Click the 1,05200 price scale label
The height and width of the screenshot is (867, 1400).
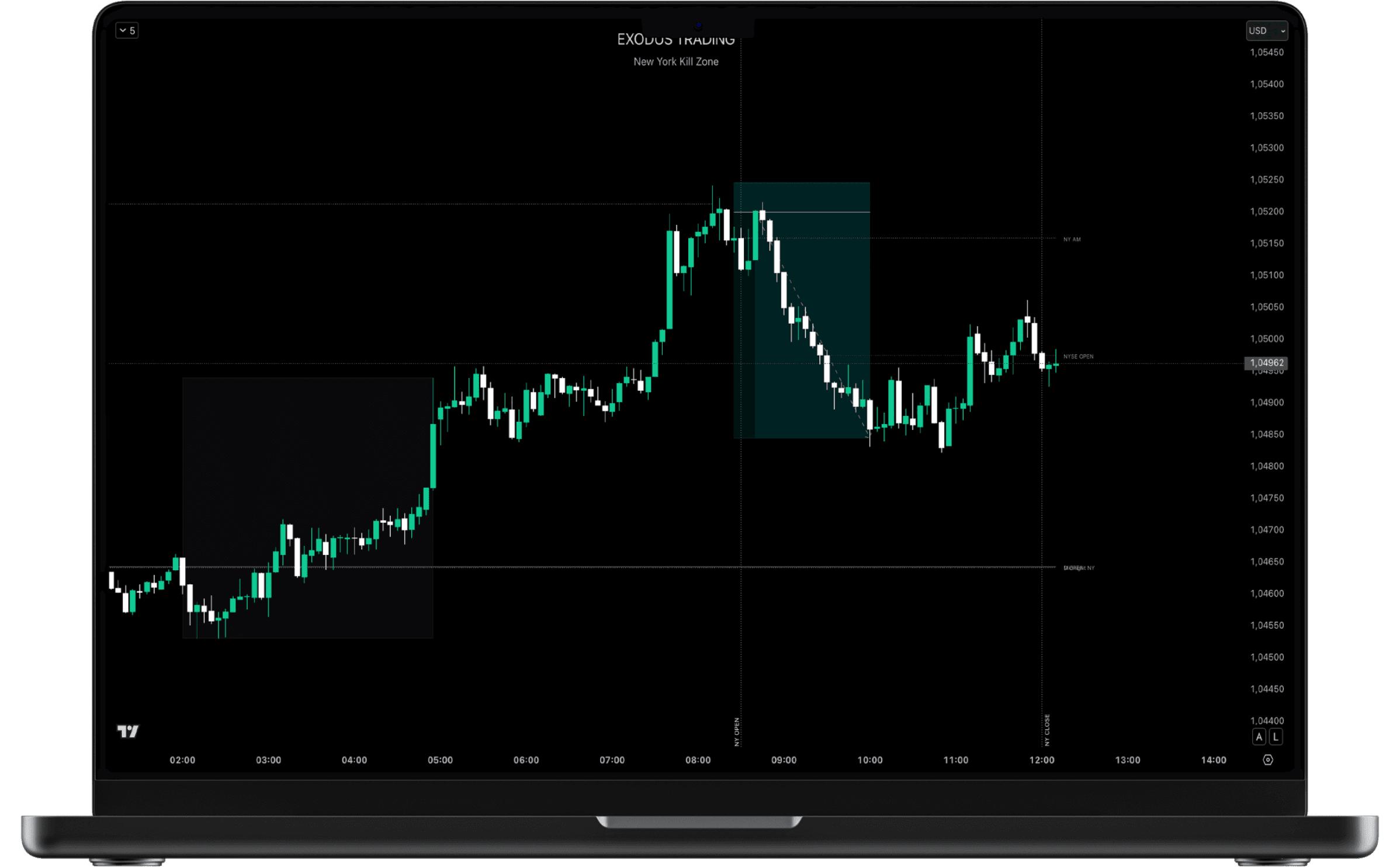(x=1267, y=211)
